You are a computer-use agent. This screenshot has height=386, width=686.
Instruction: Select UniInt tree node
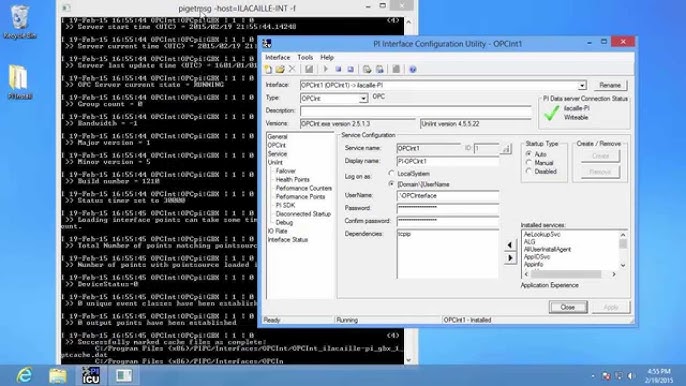coord(275,162)
